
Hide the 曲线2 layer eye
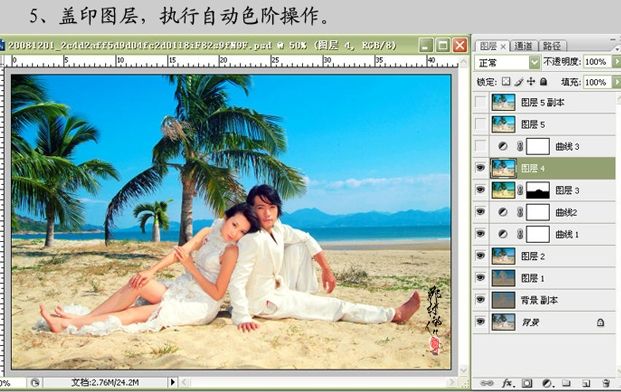(x=480, y=212)
